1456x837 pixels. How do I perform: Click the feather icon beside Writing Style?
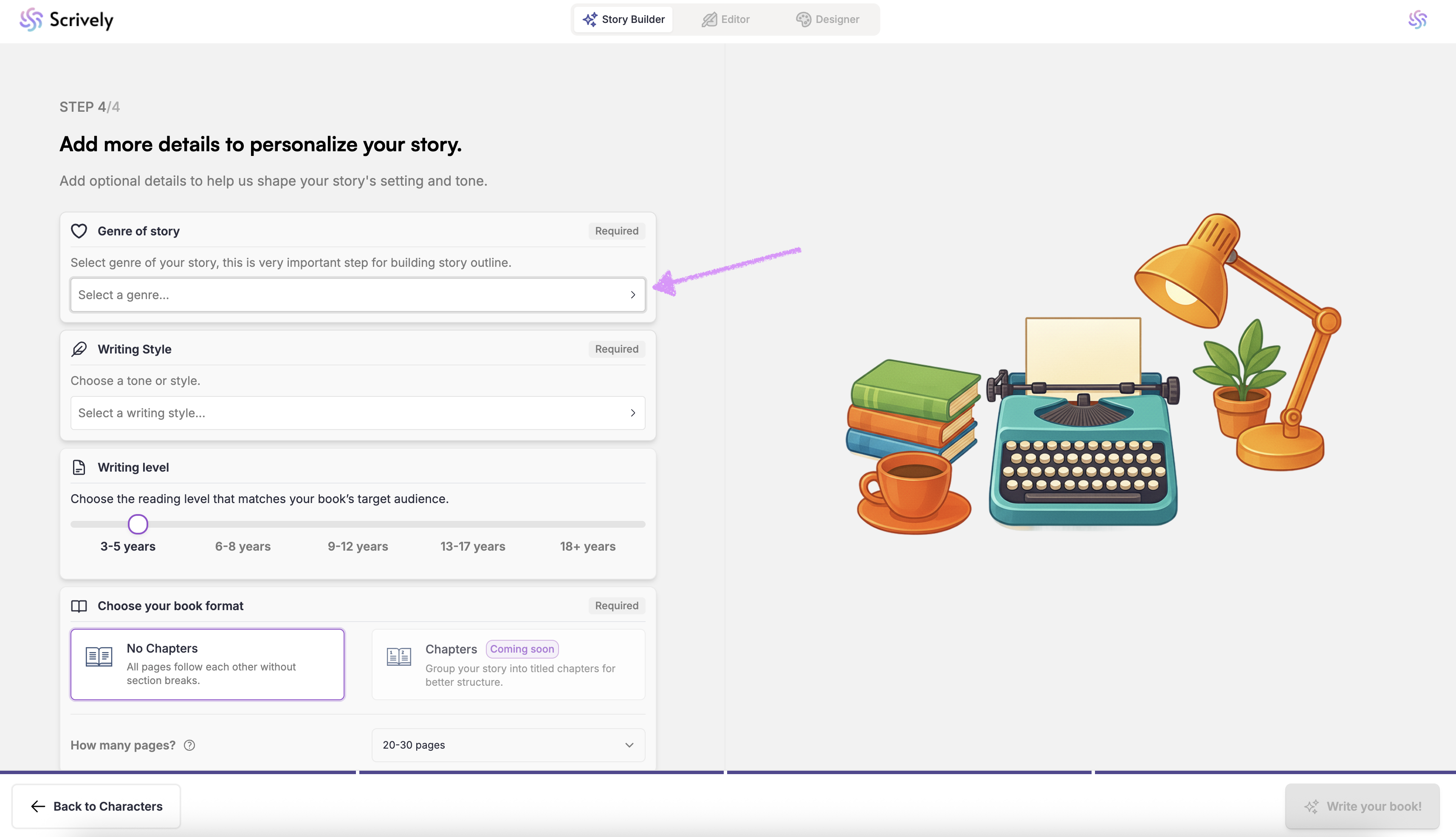click(79, 349)
